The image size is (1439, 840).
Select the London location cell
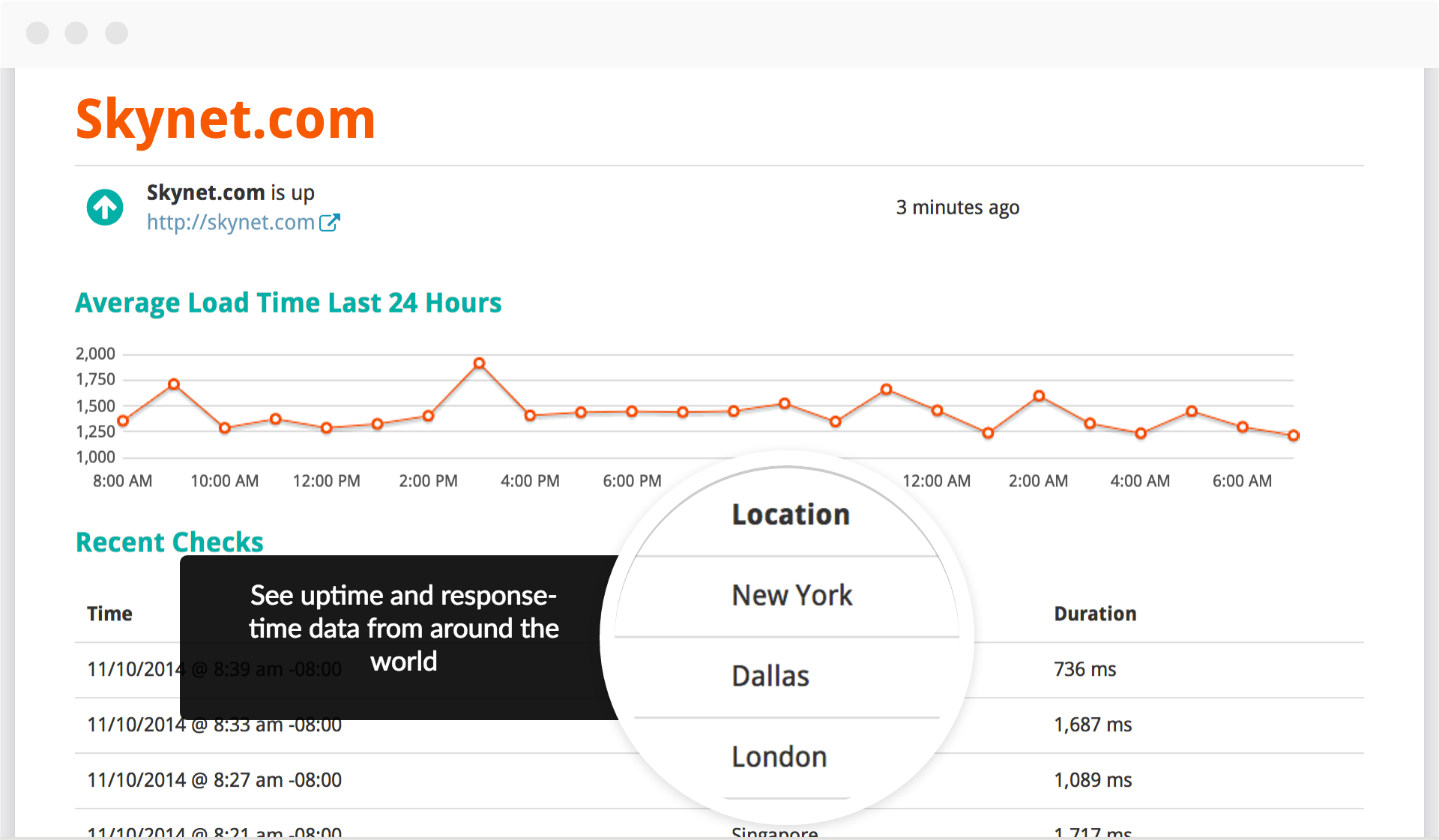(779, 757)
